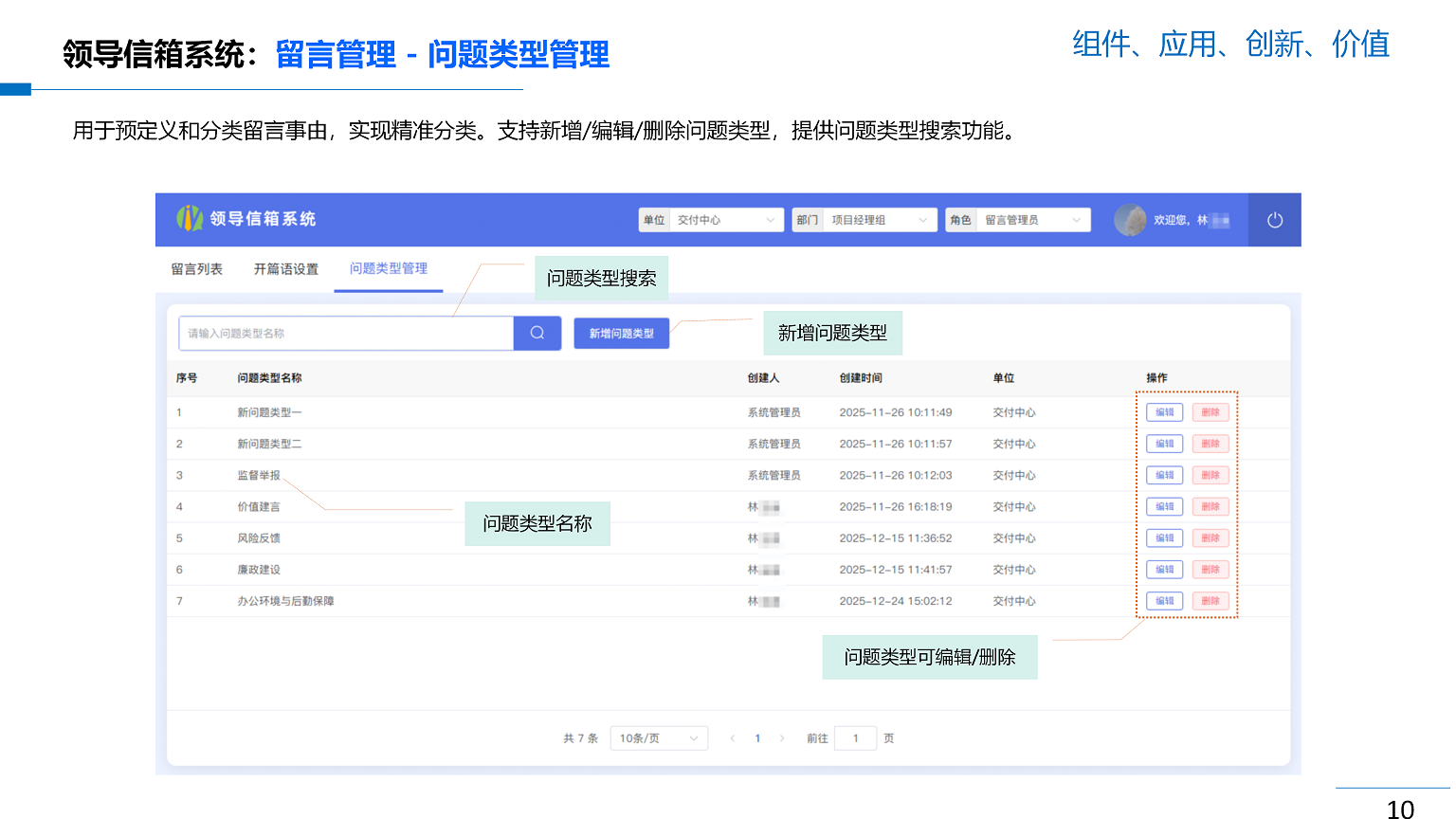Switch to the 开篇语设置 tab
This screenshot has width=1456, height=819.
coord(285,269)
